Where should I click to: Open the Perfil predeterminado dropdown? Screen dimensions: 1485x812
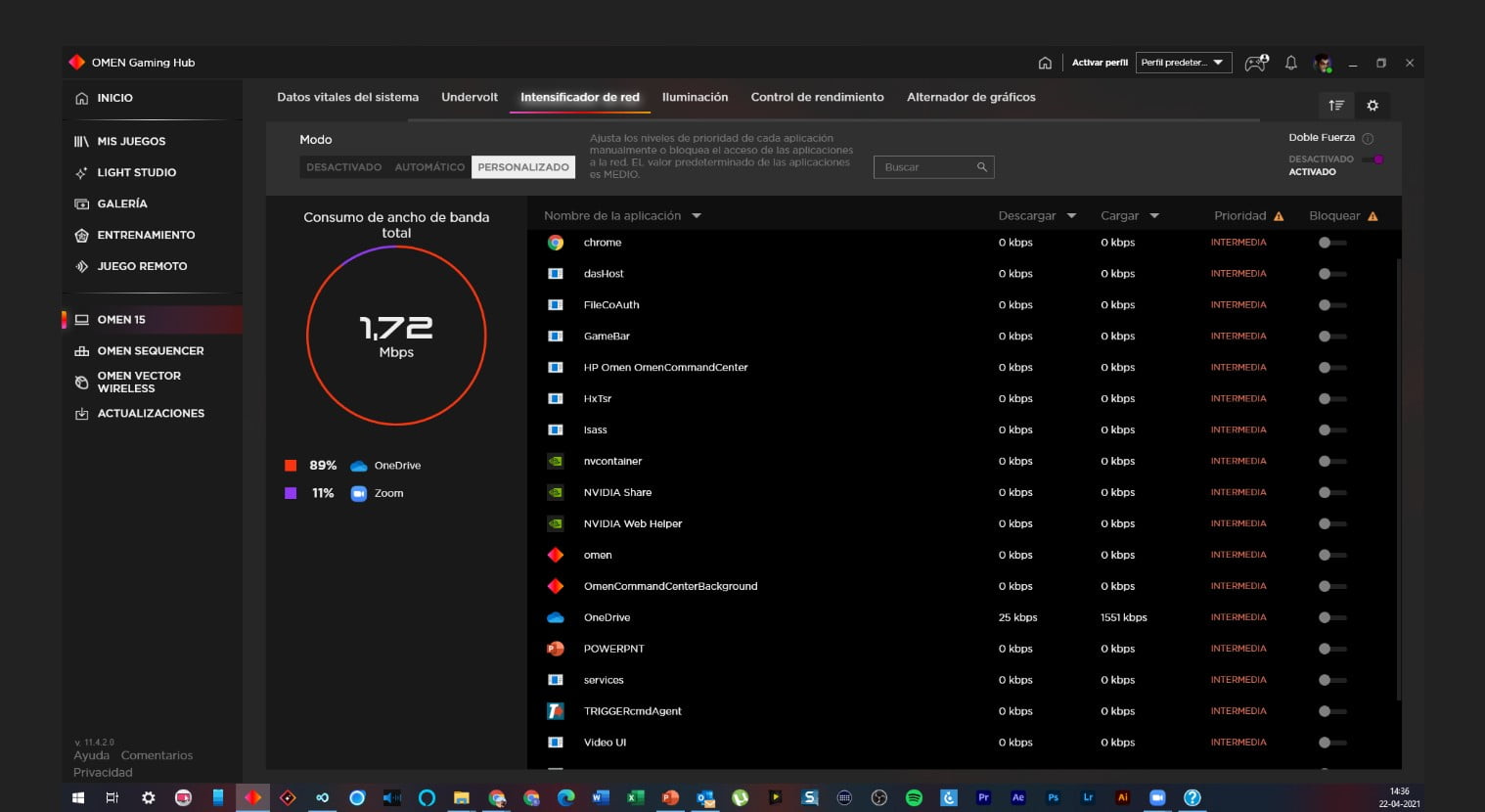pyautogui.click(x=1183, y=63)
